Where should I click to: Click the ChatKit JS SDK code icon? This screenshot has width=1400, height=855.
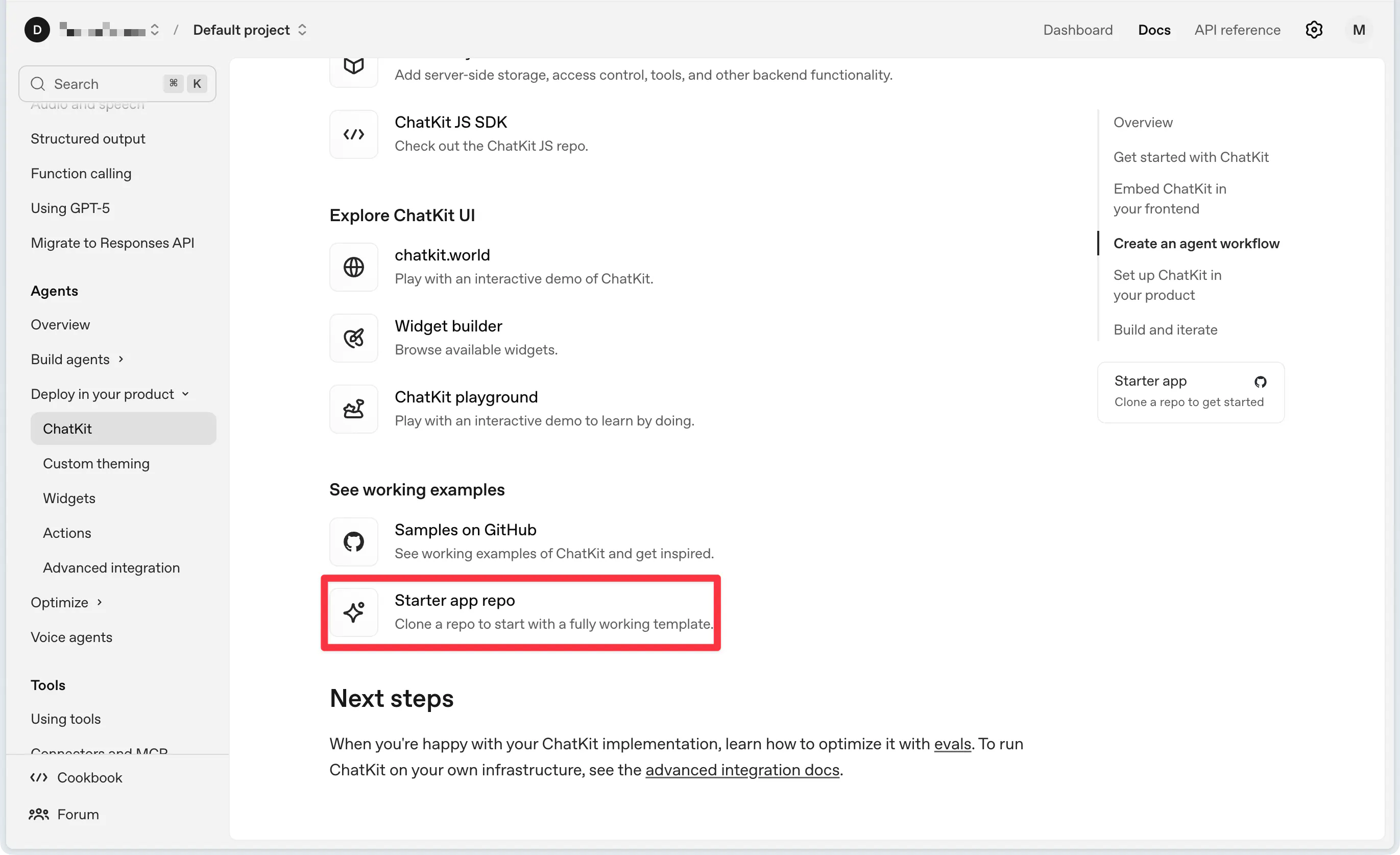tap(353, 134)
